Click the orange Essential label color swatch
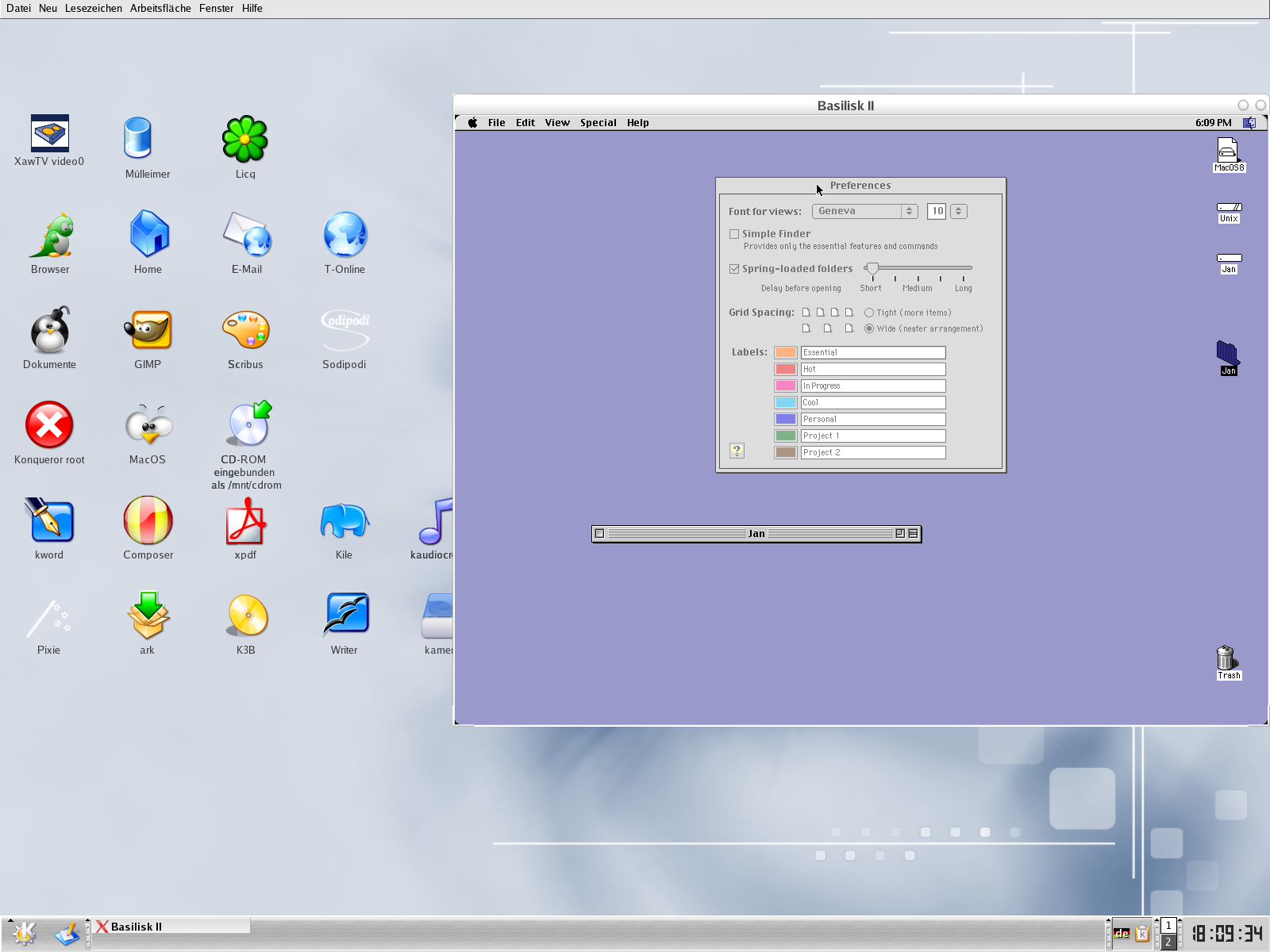The width and height of the screenshot is (1270, 952). (786, 352)
